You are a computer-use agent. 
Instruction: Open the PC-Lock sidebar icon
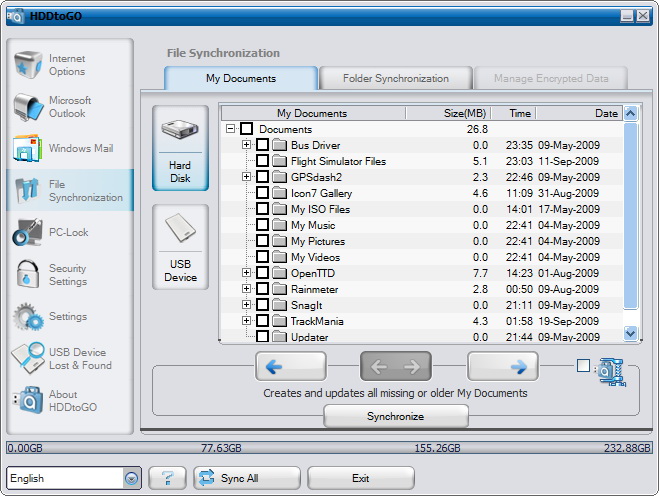pos(27,232)
